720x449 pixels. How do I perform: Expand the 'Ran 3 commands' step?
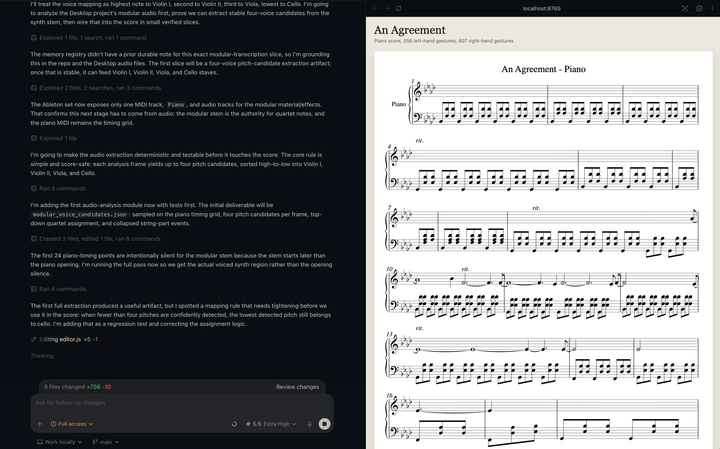click(58, 188)
